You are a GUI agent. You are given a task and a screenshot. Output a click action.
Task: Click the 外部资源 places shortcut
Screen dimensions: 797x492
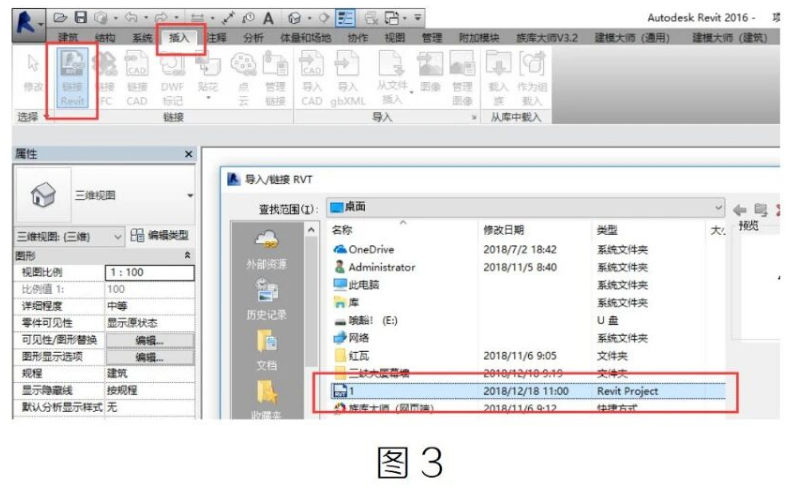266,250
